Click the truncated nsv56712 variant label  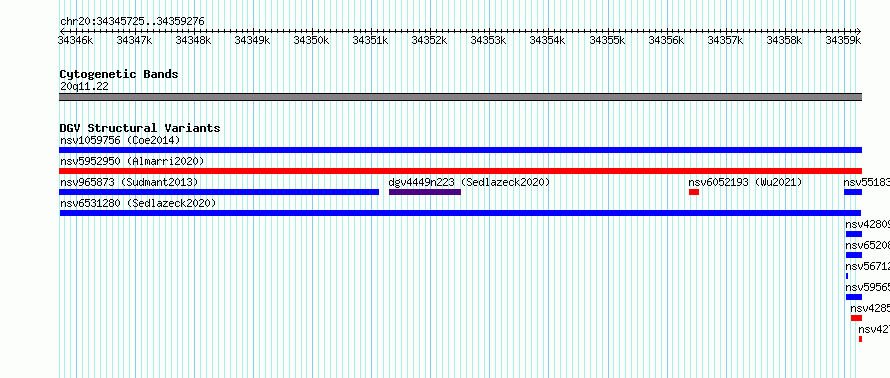tap(868, 266)
